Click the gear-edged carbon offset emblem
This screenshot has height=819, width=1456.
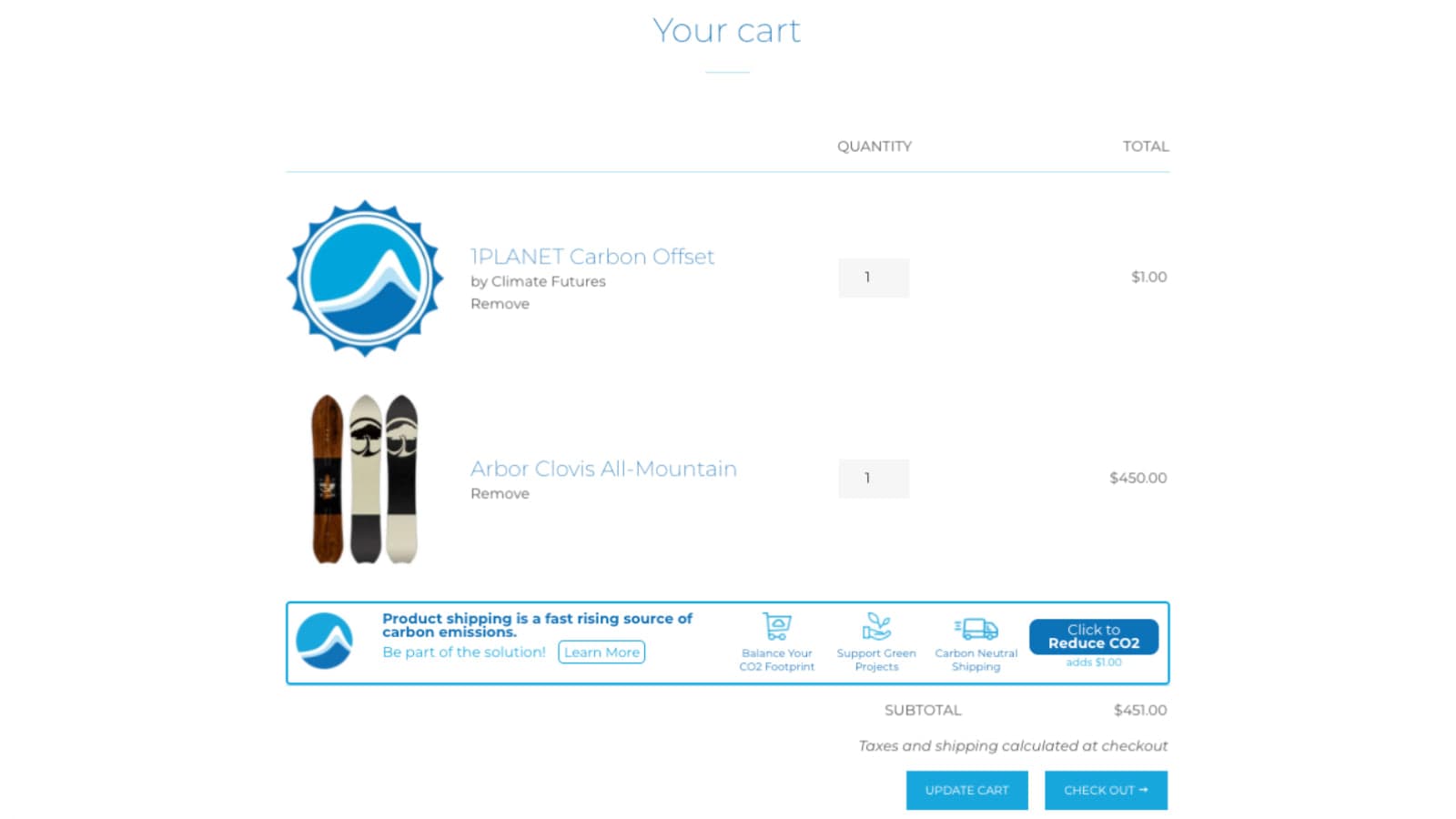(x=365, y=277)
